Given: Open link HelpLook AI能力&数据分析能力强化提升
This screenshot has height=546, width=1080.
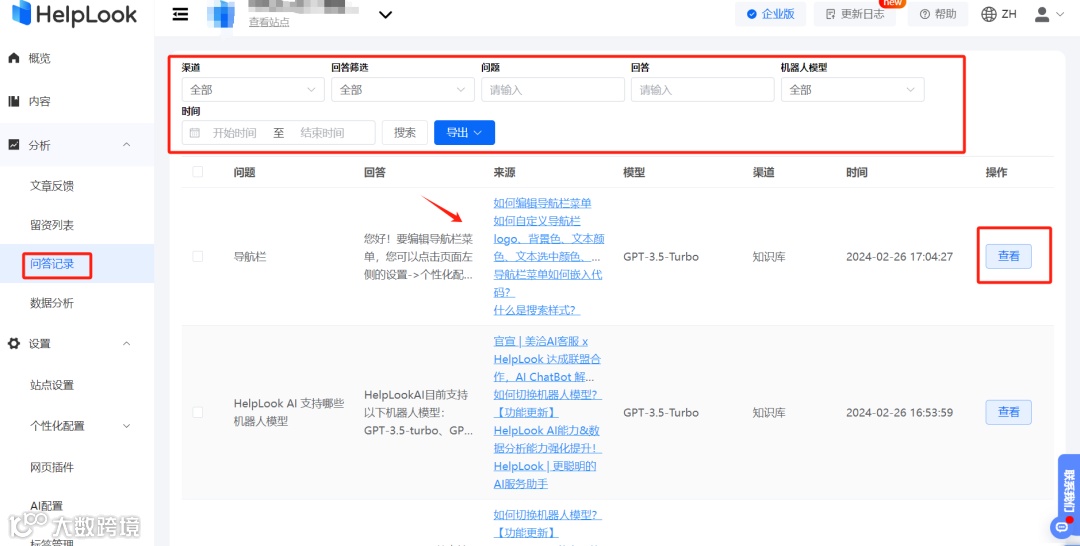Looking at the screenshot, I should (x=548, y=439).
